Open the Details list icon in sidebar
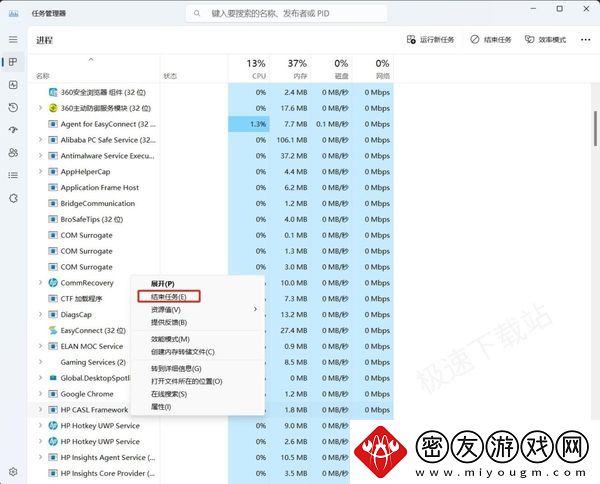 (x=13, y=175)
